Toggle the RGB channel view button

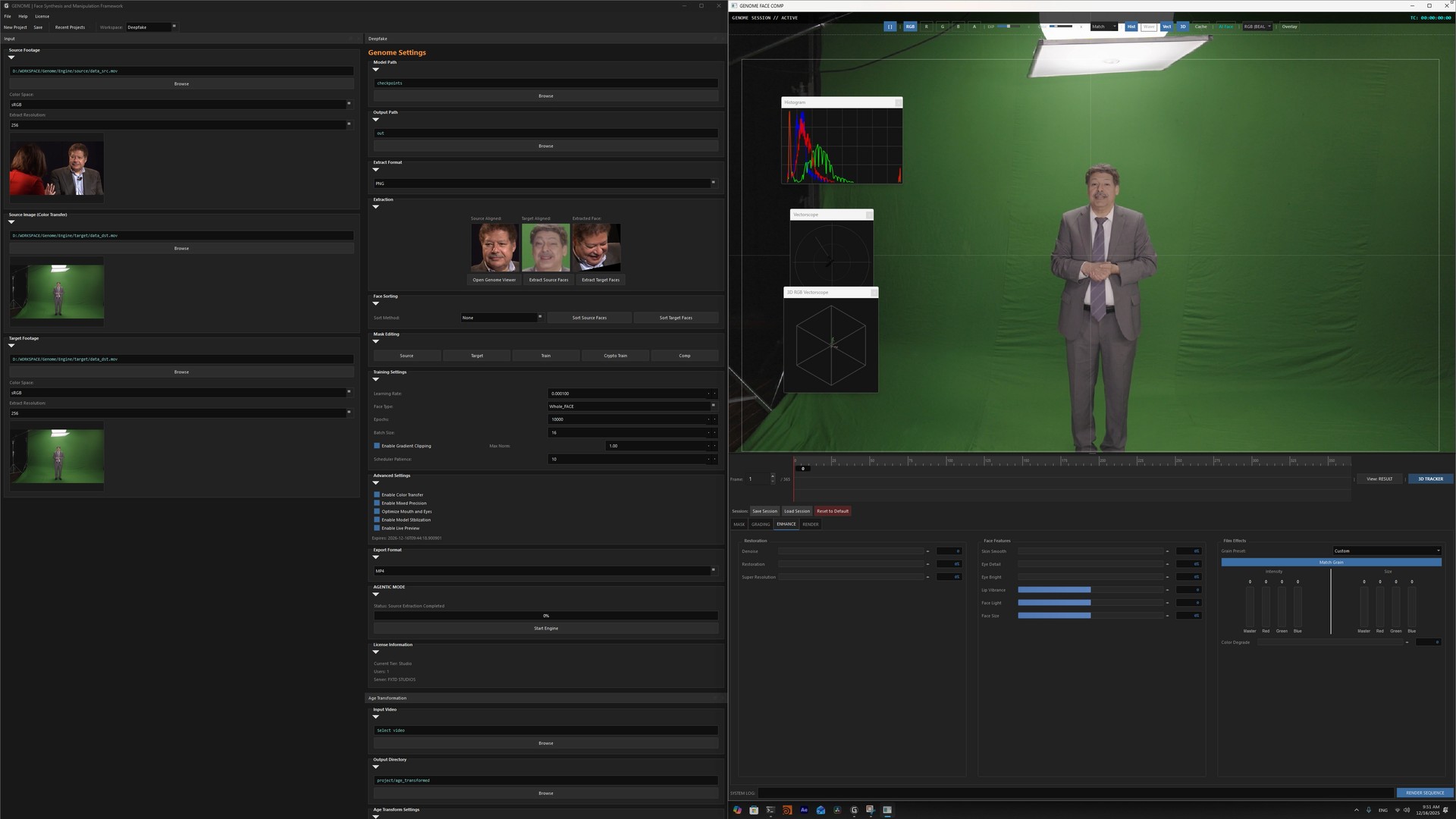click(910, 27)
